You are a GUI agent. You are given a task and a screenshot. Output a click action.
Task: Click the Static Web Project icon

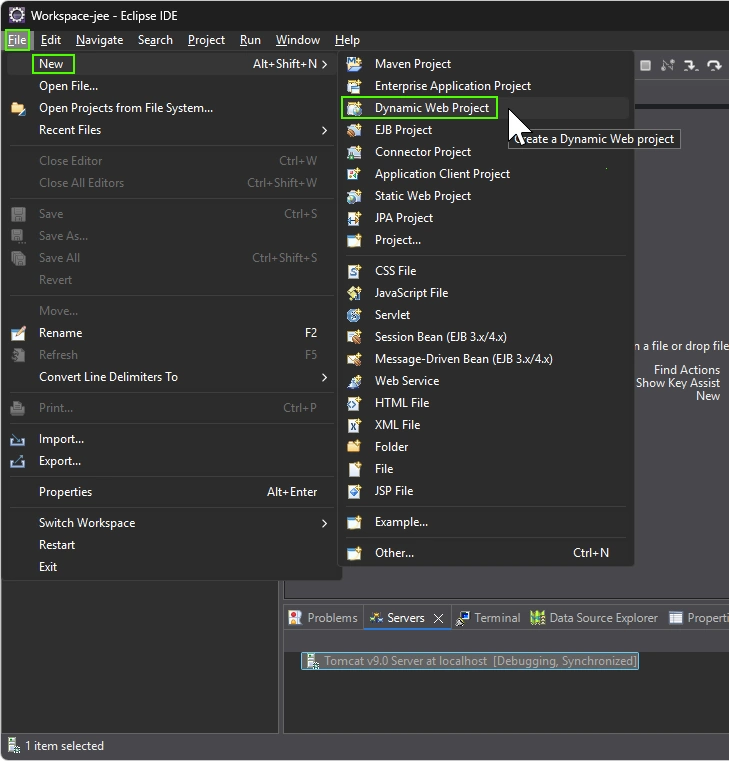click(354, 196)
